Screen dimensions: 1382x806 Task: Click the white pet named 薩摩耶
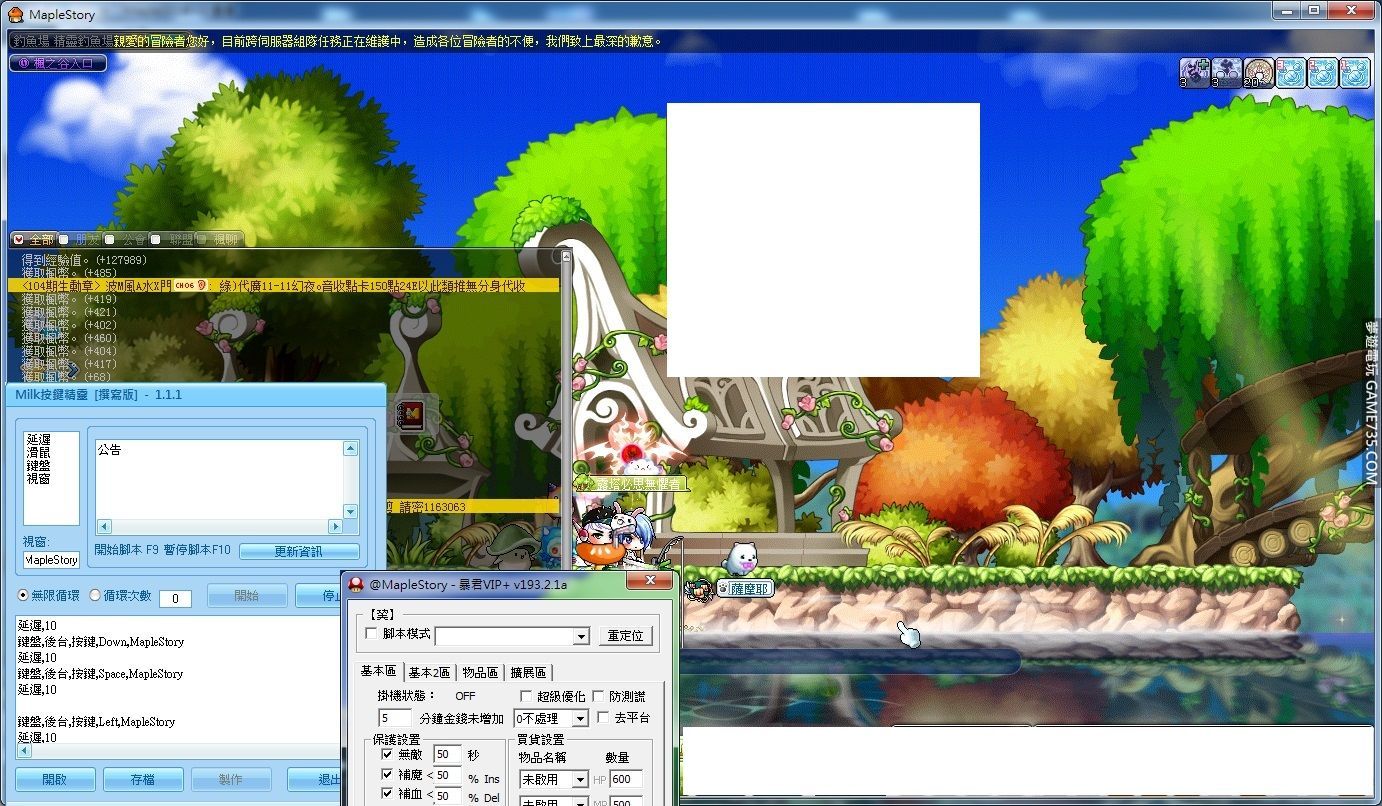point(741,558)
